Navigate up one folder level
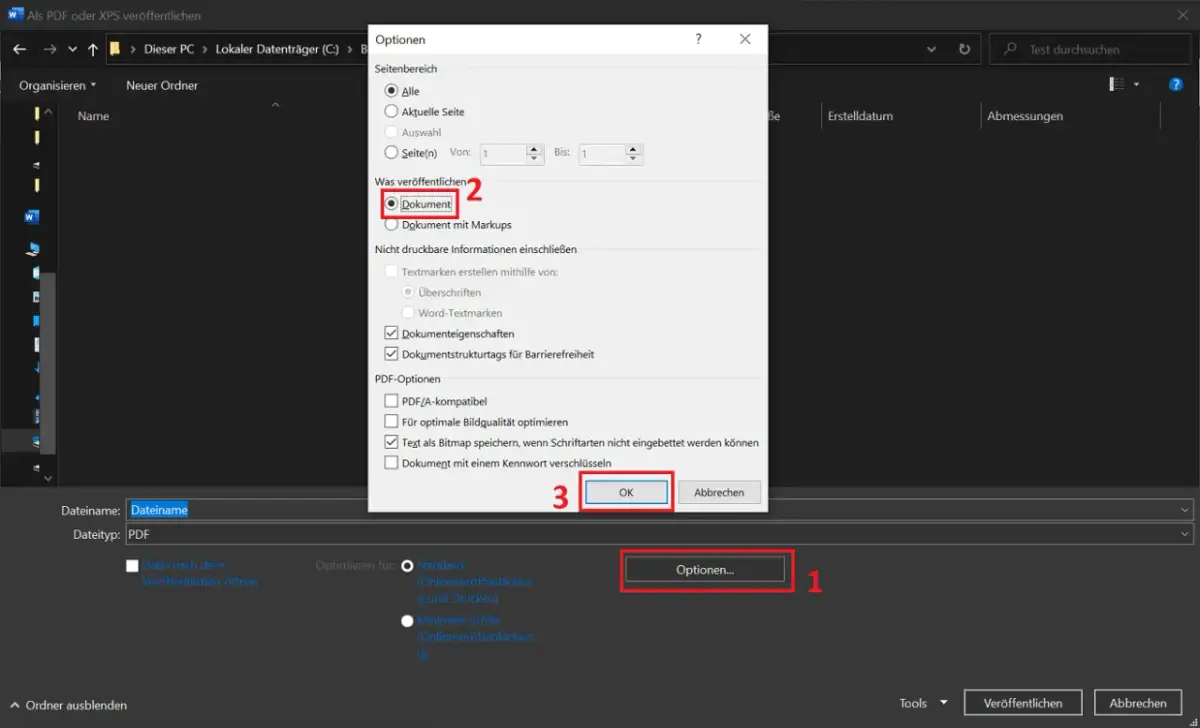Viewport: 1200px width, 728px height. pyautogui.click(x=92, y=48)
